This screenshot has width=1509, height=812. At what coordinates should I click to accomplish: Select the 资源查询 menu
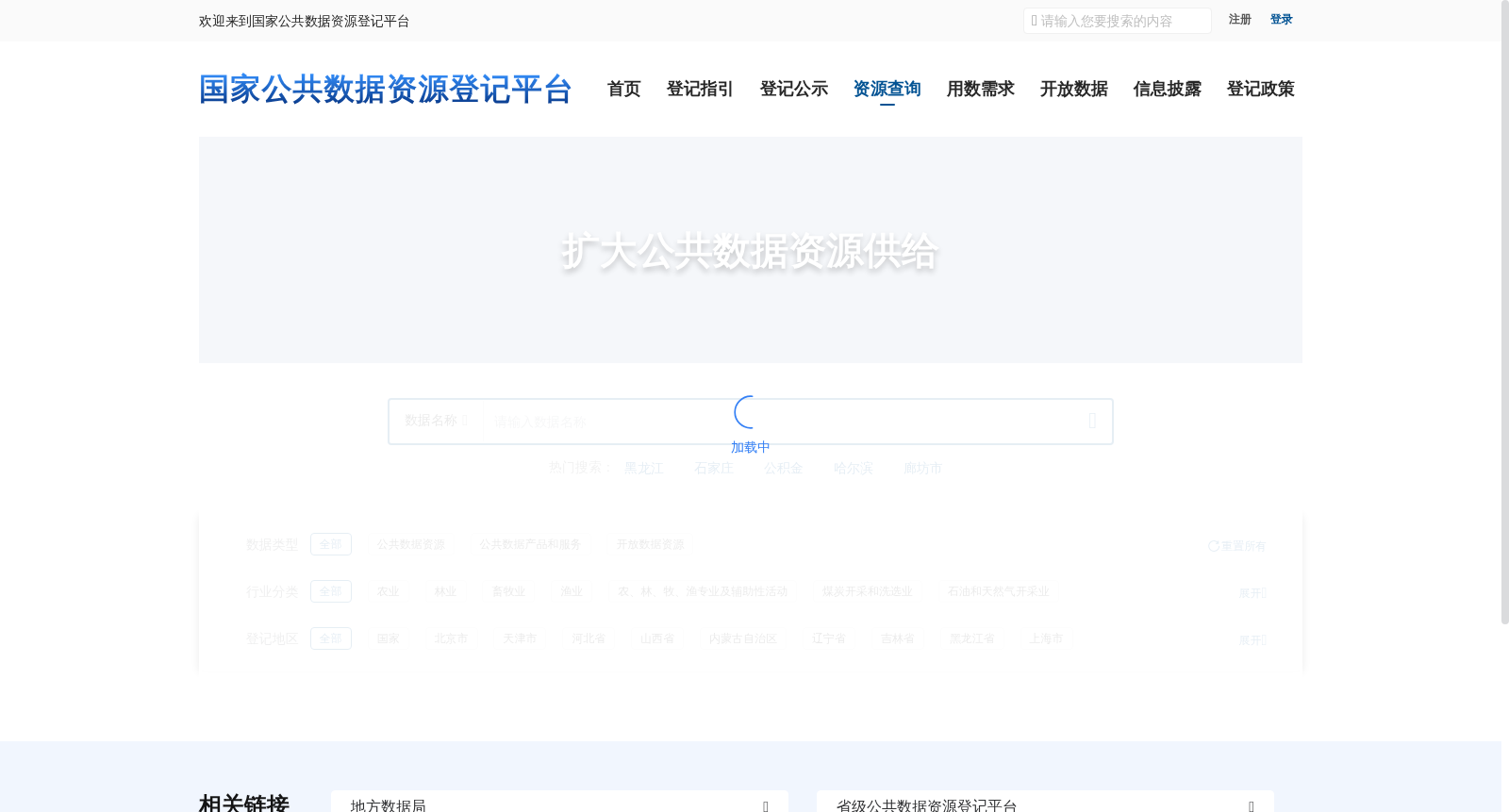(887, 89)
